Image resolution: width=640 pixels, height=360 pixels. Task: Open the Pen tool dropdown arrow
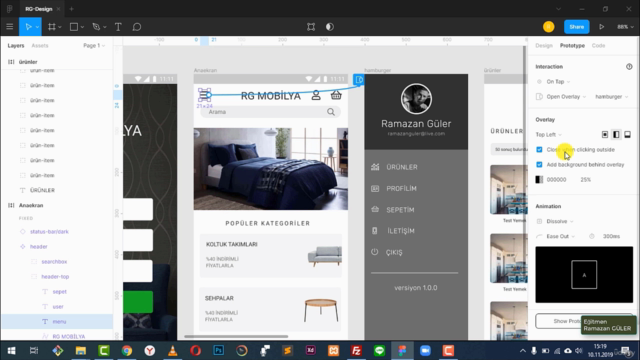pyautogui.click(x=105, y=27)
